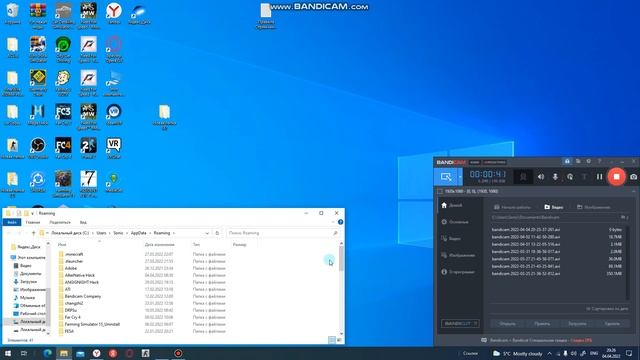Click AppData in Explorer breadcrumb path
Viewport: 640px width, 360px height.
[138, 233]
